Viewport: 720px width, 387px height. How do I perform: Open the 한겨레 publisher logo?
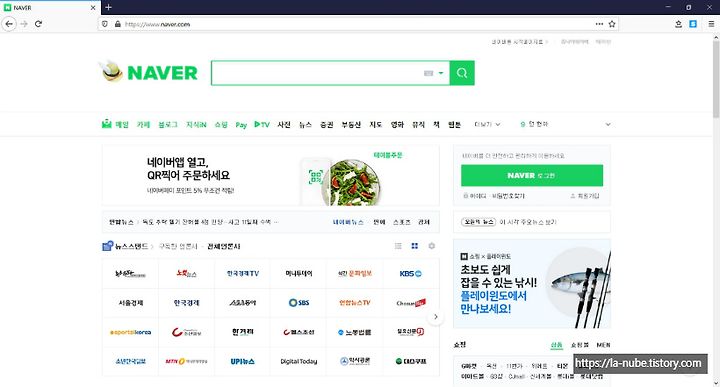coord(242,332)
